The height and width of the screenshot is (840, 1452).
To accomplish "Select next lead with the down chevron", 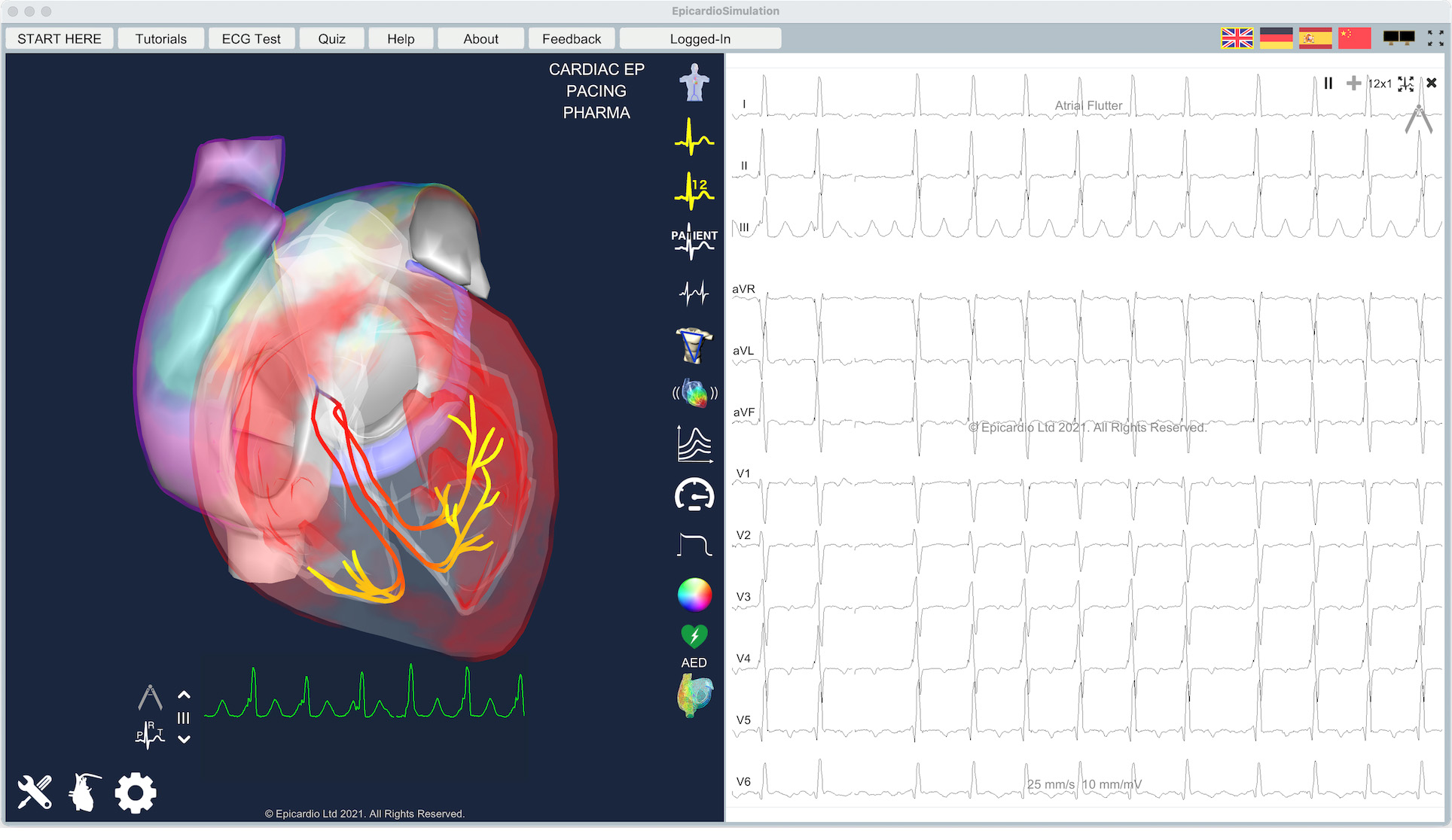I will [x=184, y=739].
